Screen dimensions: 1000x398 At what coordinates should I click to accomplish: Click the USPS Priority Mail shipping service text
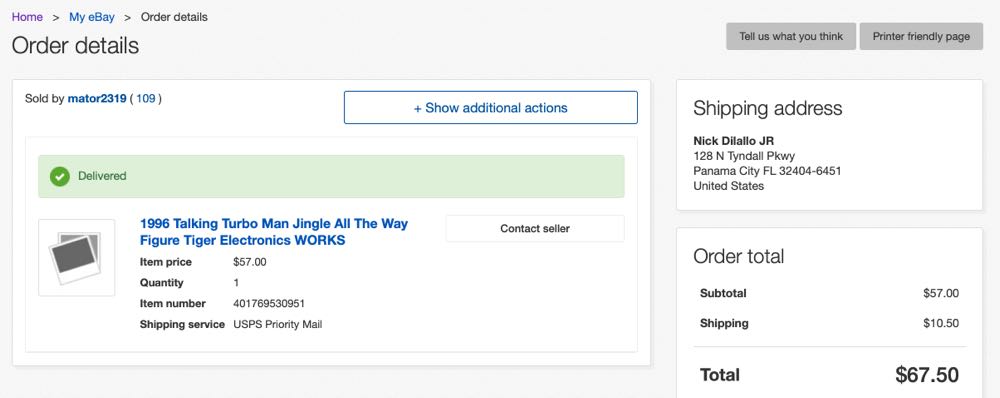tap(278, 325)
